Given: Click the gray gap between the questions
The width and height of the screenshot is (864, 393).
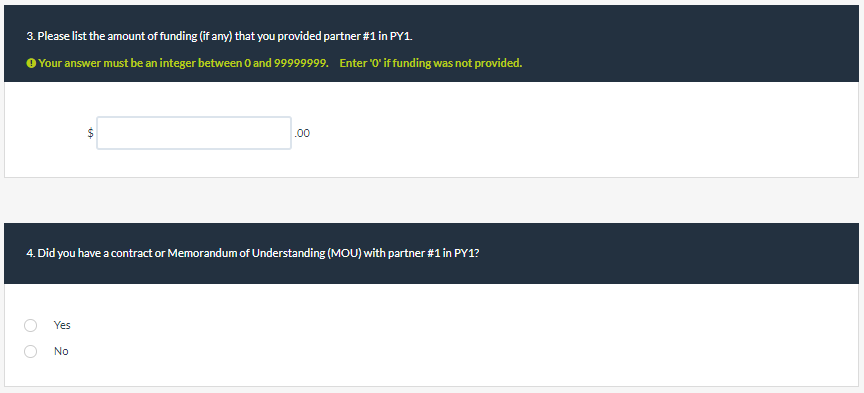Looking at the screenshot, I should click(431, 200).
